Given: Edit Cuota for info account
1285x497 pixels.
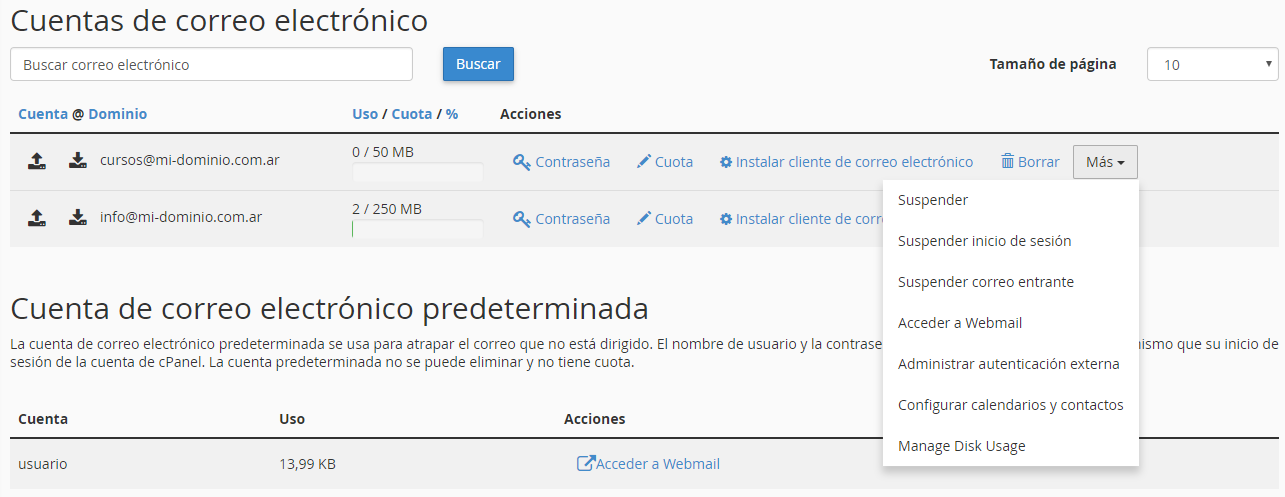Looking at the screenshot, I should 664,219.
